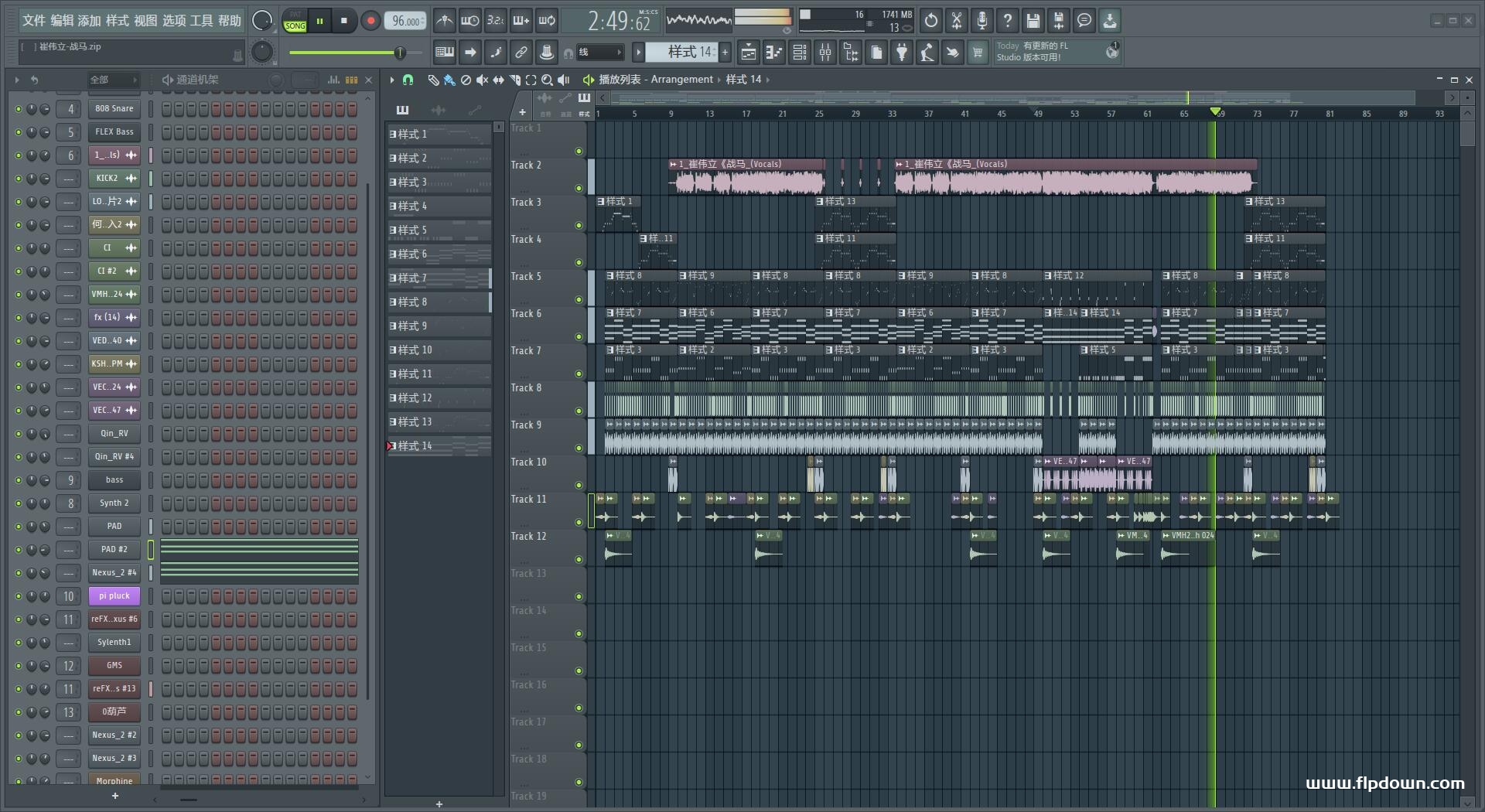Select the Slip tool in playlist toolbar
This screenshot has height=812, width=1485.
pyautogui.click(x=498, y=80)
